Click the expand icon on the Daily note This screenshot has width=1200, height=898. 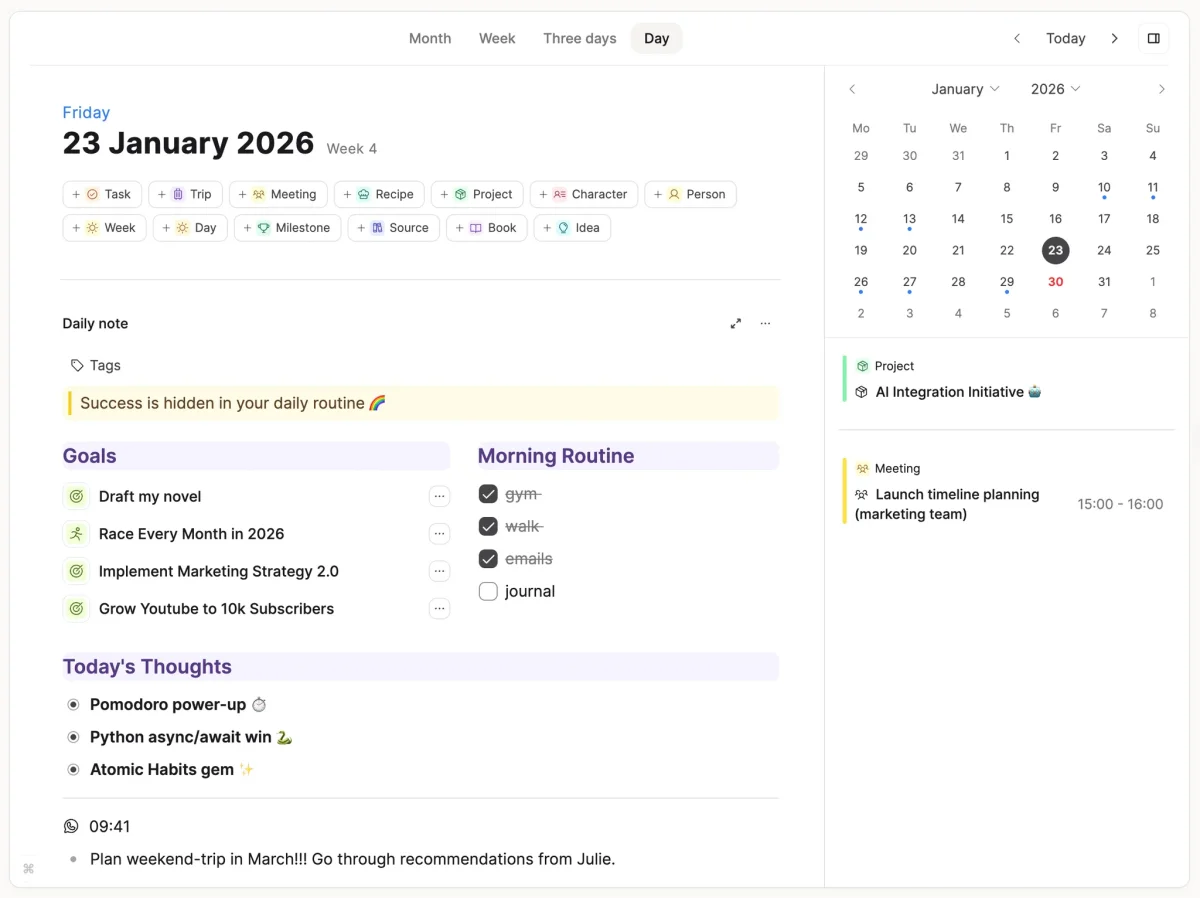coord(736,323)
